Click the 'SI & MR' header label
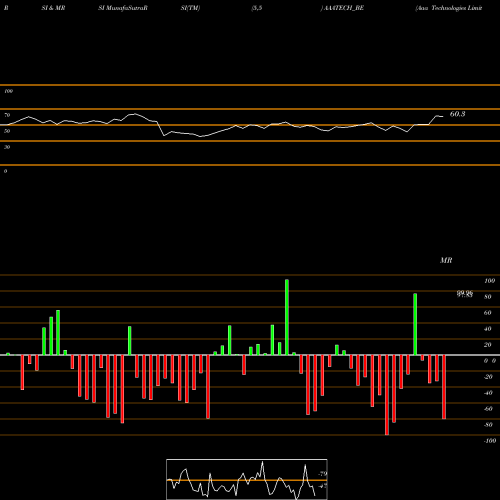The height and width of the screenshot is (500, 500). pyautogui.click(x=53, y=8)
